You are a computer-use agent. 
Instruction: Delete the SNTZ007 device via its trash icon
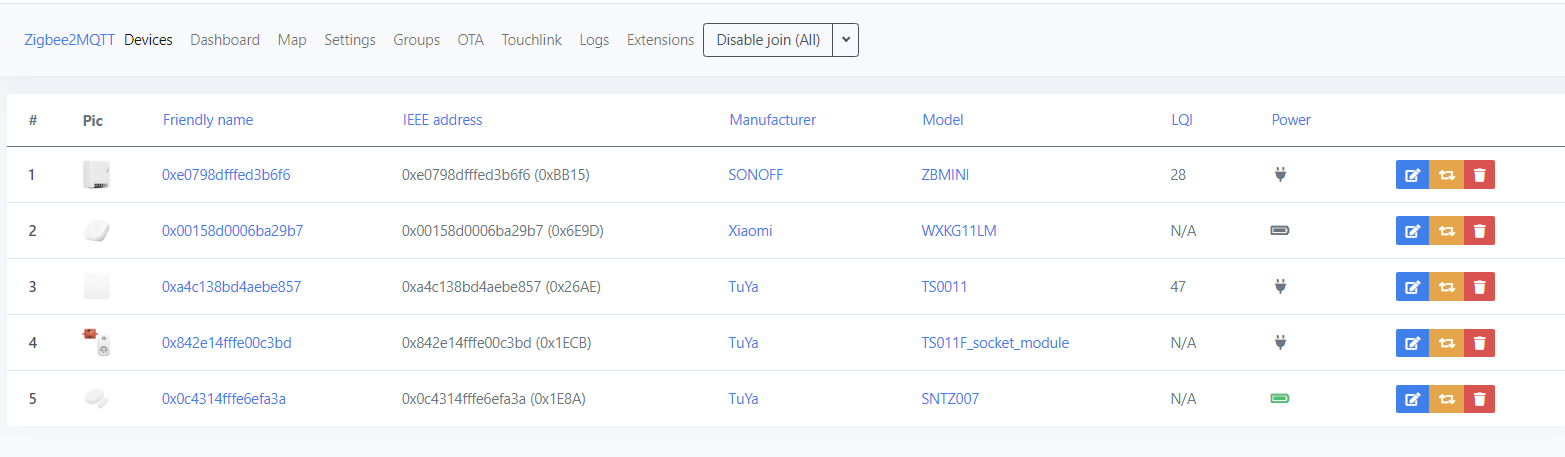1479,399
